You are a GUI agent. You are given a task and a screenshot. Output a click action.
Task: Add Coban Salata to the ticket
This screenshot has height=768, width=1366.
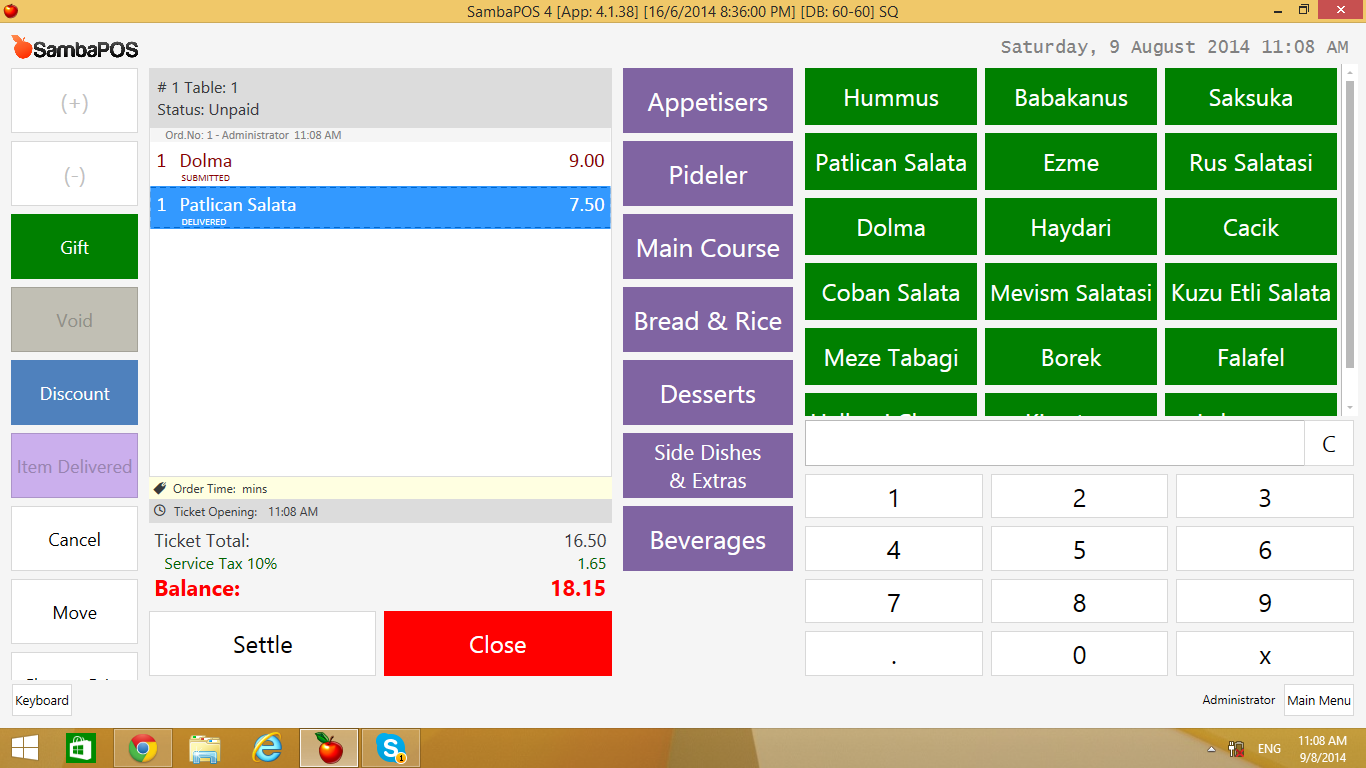891,292
